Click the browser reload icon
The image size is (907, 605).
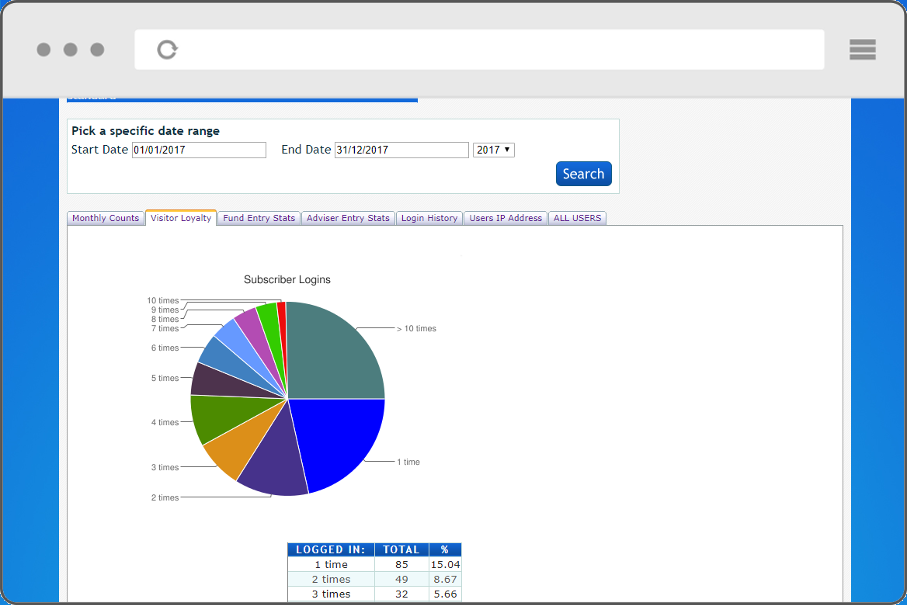(167, 50)
